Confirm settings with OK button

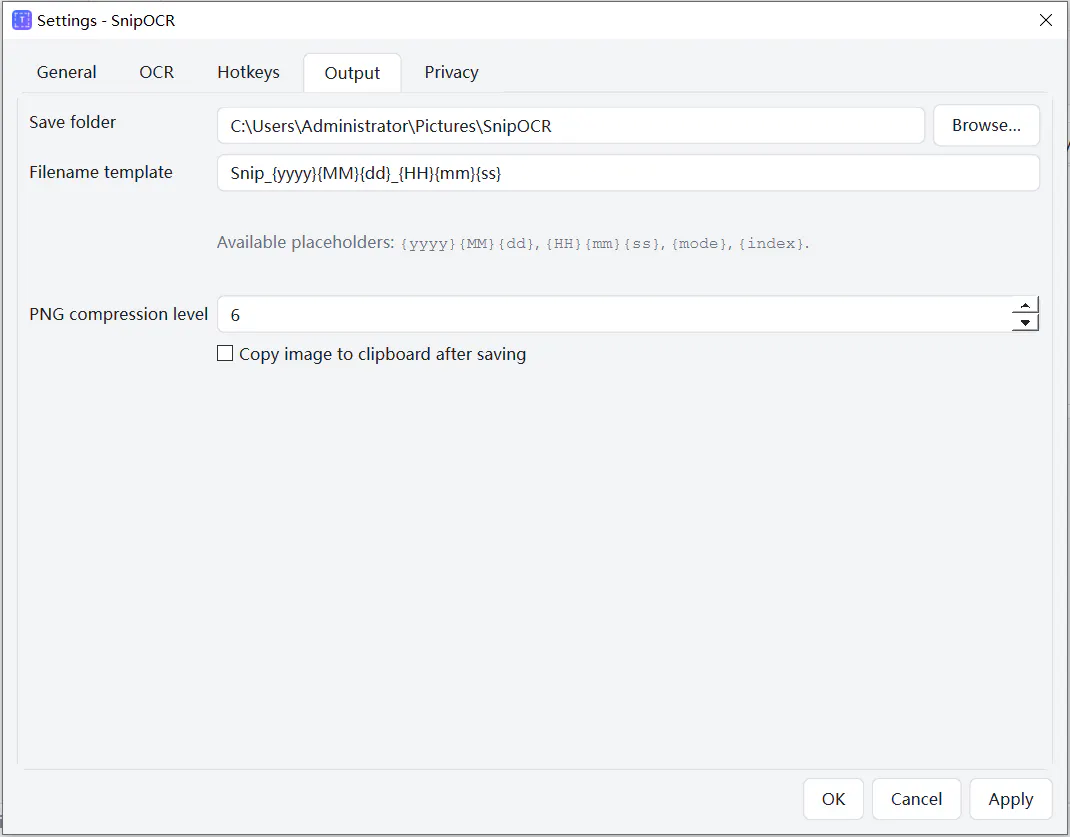[833, 799]
